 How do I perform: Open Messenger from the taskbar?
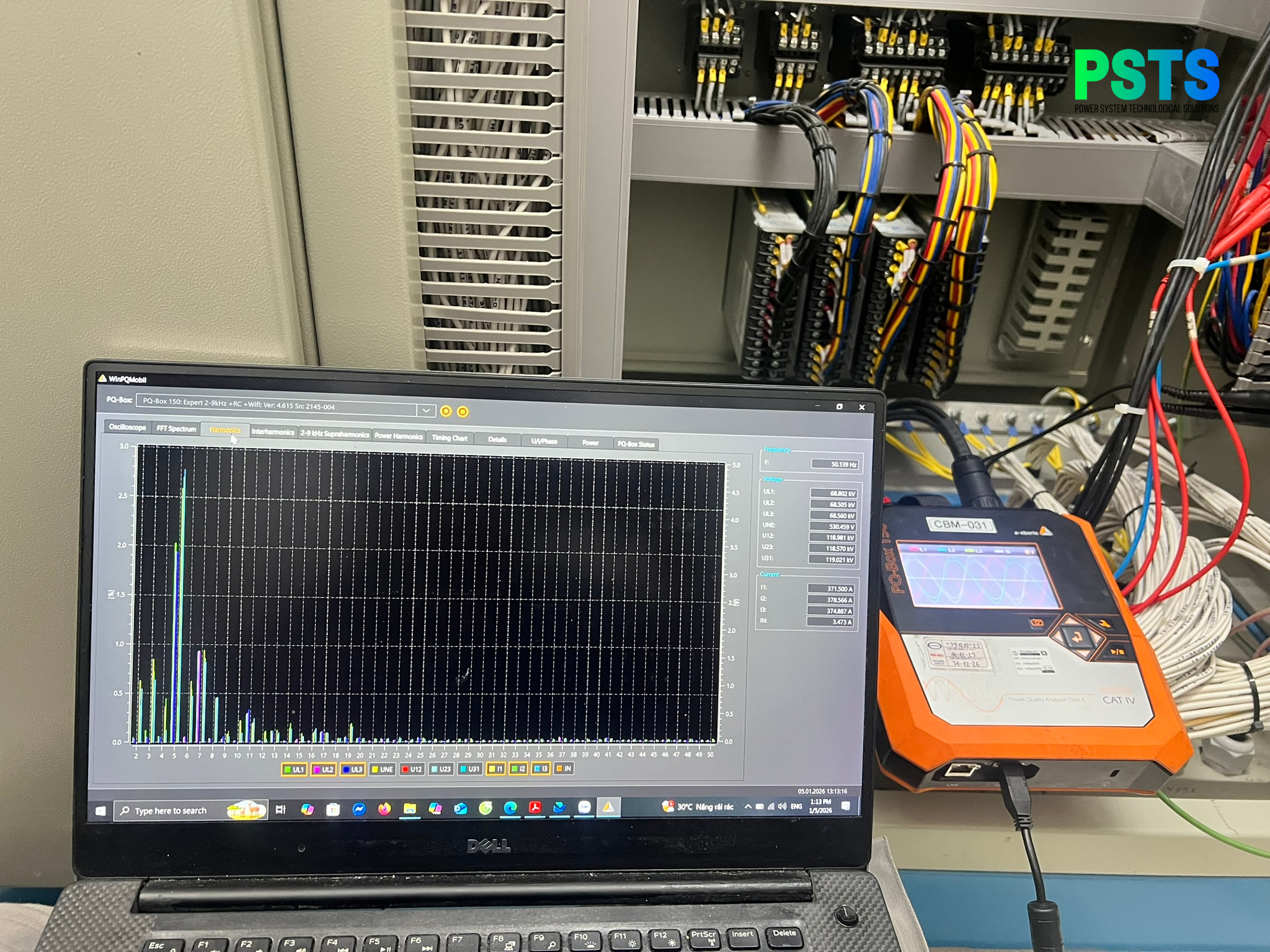pos(358,809)
